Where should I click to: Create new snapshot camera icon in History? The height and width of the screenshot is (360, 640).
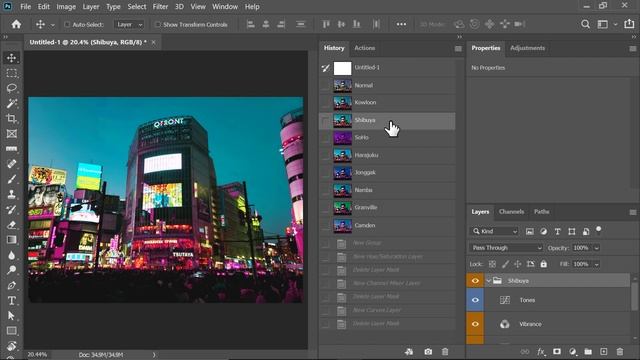coord(428,352)
